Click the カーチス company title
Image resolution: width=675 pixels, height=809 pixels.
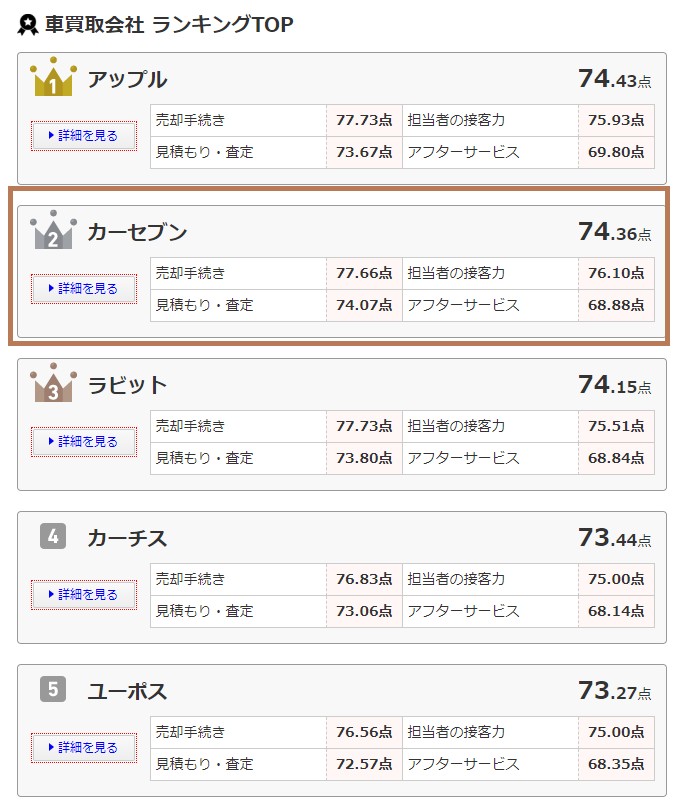point(127,538)
